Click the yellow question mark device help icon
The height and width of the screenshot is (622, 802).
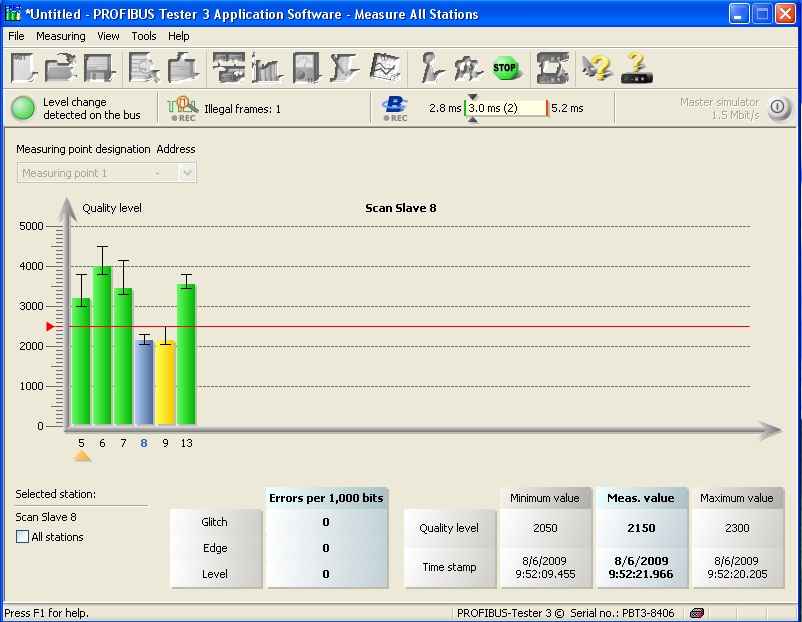click(637, 68)
